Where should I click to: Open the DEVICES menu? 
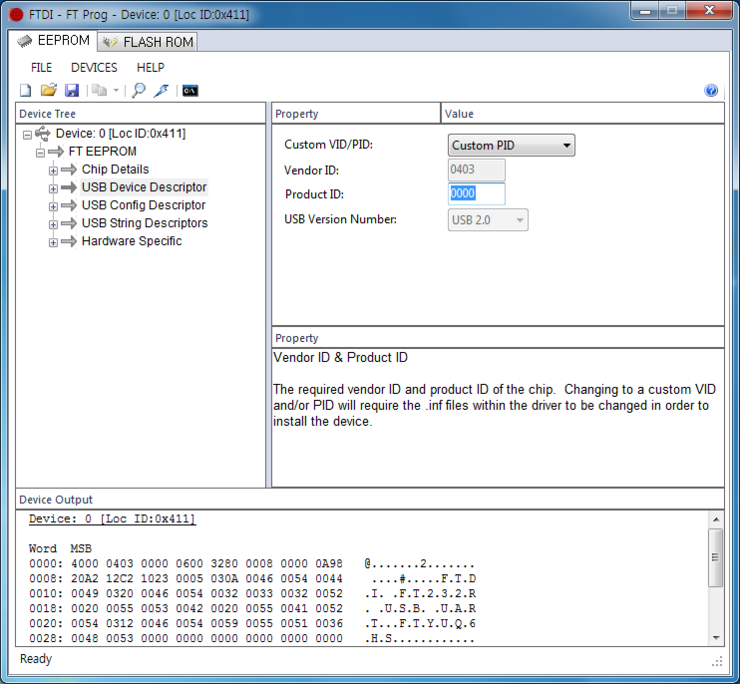[x=94, y=68]
